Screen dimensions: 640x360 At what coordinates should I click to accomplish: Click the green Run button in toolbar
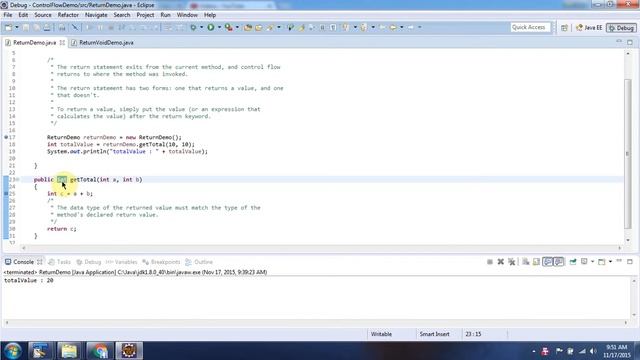[x=211, y=27]
